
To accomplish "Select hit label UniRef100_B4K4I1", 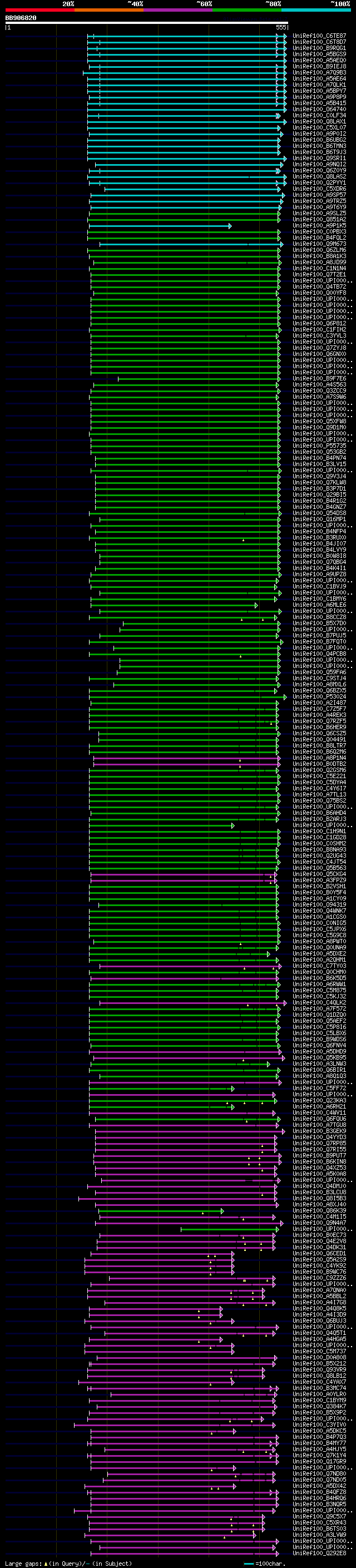I will coord(319,568).
